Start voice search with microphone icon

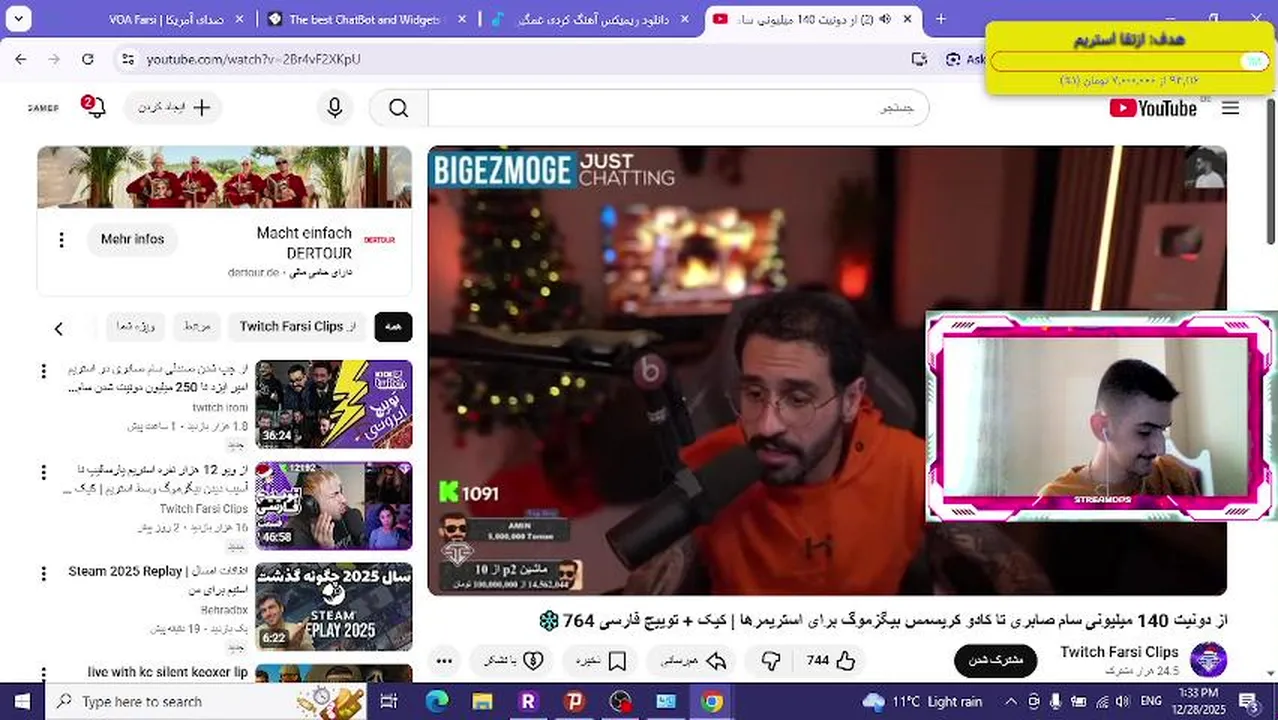pos(335,108)
